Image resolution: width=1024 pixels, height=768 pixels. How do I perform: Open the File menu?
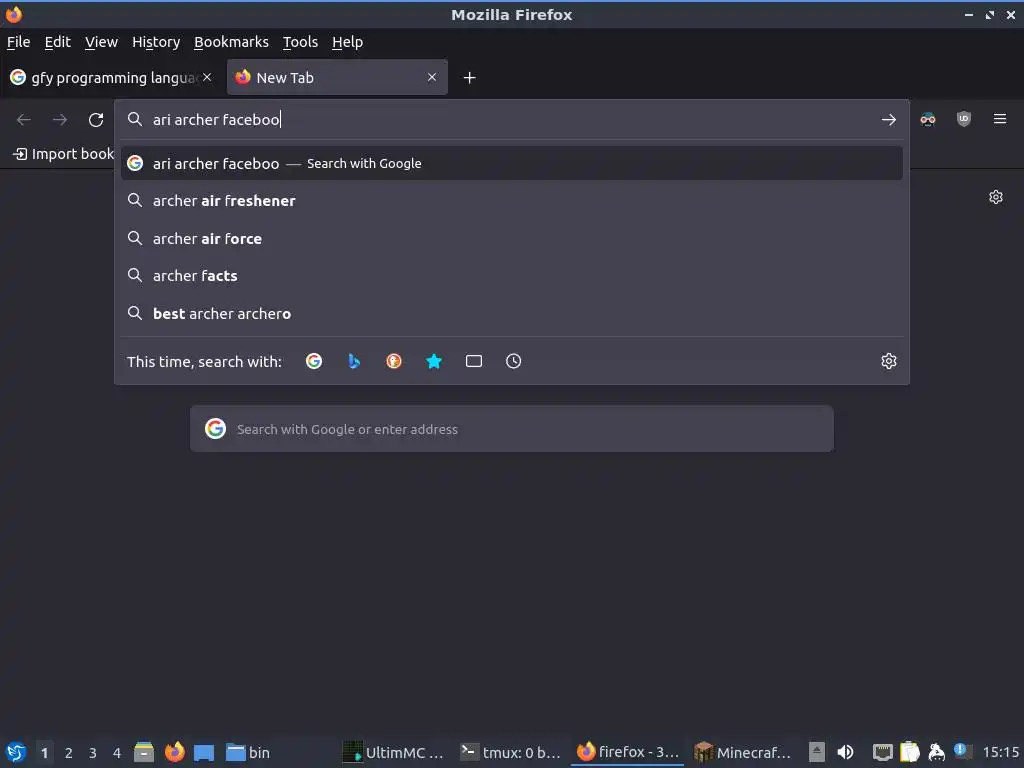(x=18, y=42)
